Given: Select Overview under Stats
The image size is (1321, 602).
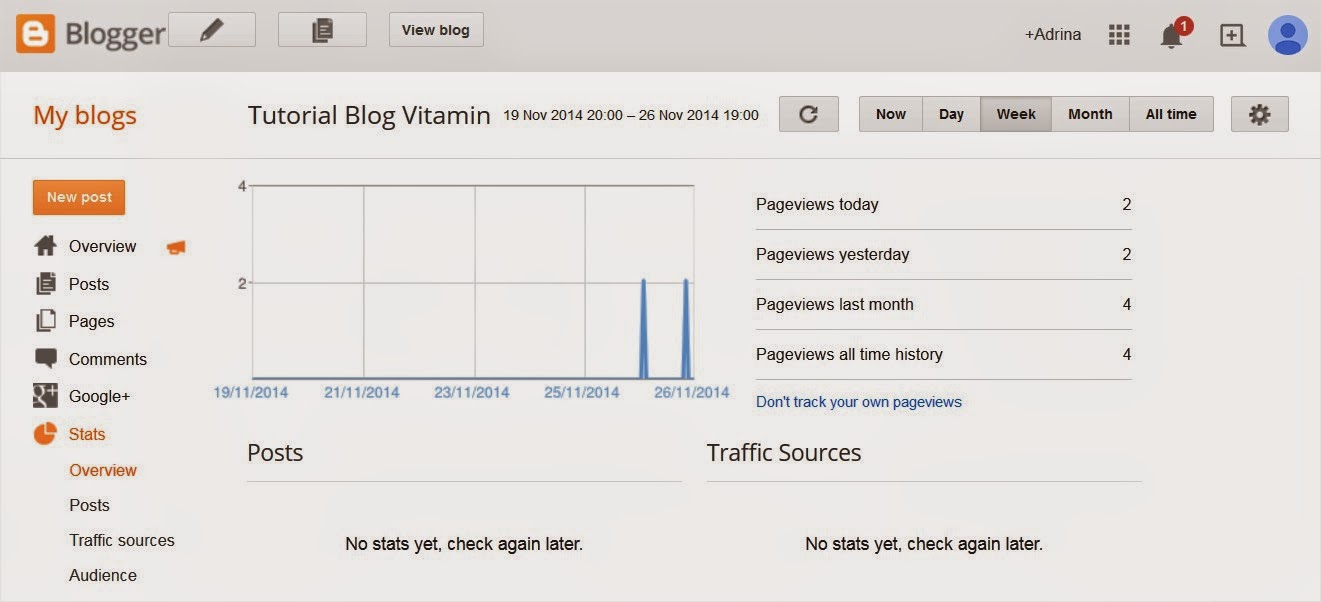Looking at the screenshot, I should pos(103,470).
